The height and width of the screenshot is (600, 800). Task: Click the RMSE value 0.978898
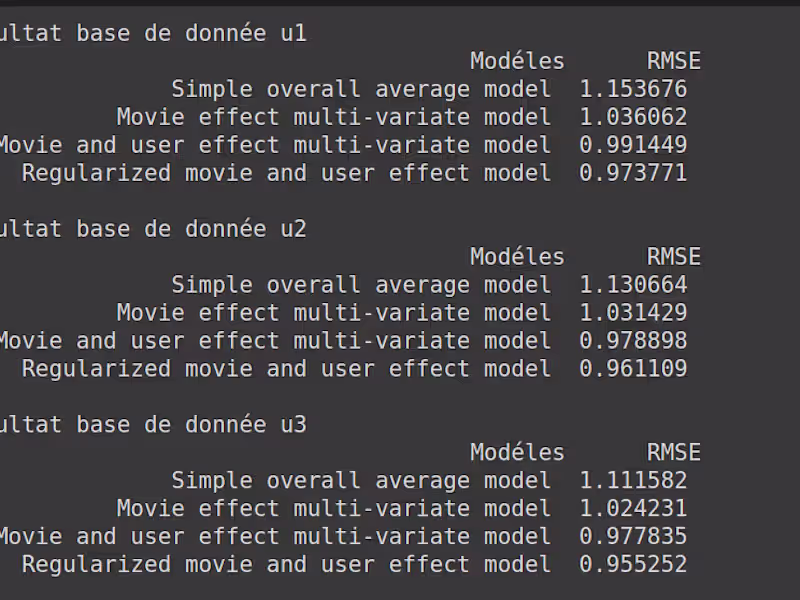pos(633,341)
